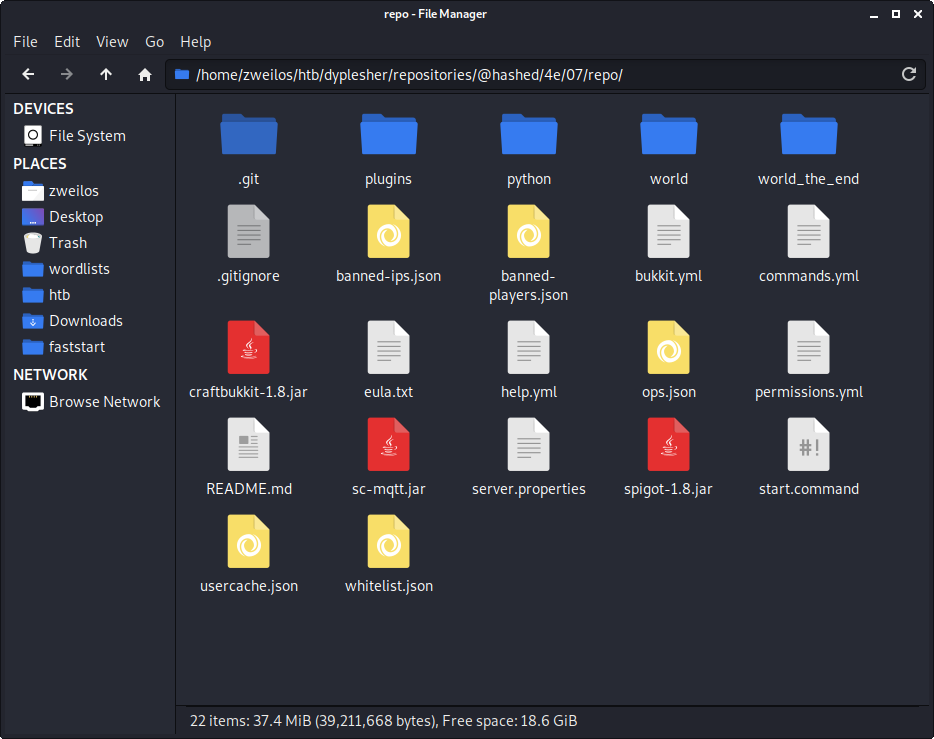
Task: Select the commands.yml file icon
Action: pos(809,232)
